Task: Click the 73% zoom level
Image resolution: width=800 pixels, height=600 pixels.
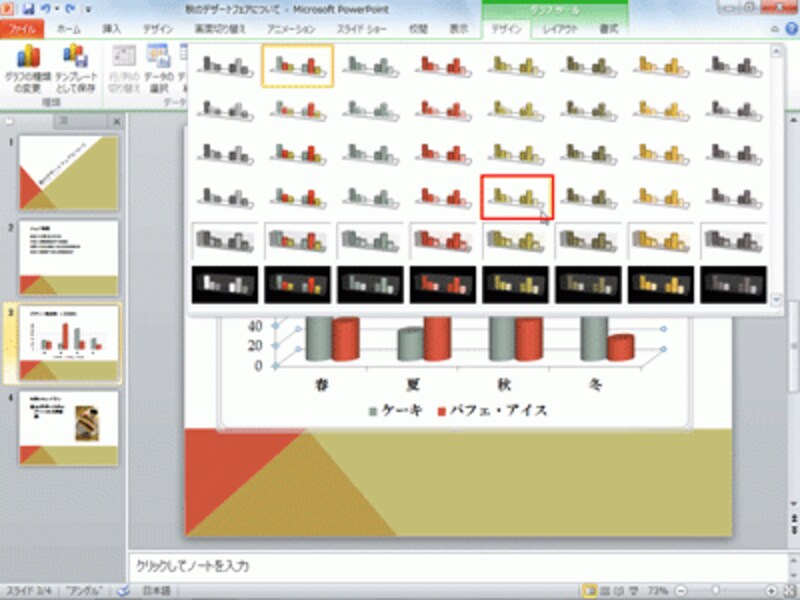Action: [x=658, y=591]
